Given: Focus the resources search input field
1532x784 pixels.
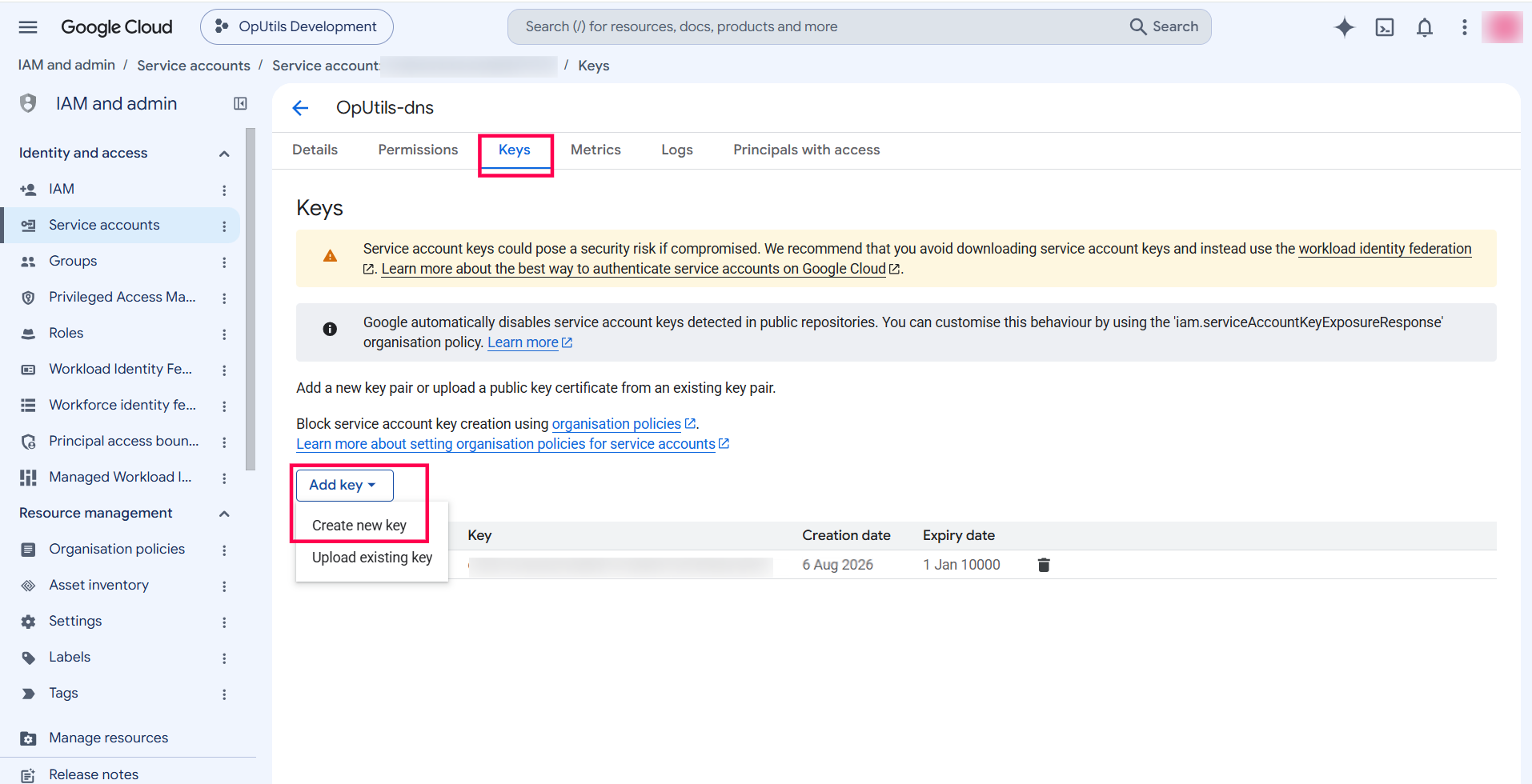Looking at the screenshot, I should (x=816, y=26).
